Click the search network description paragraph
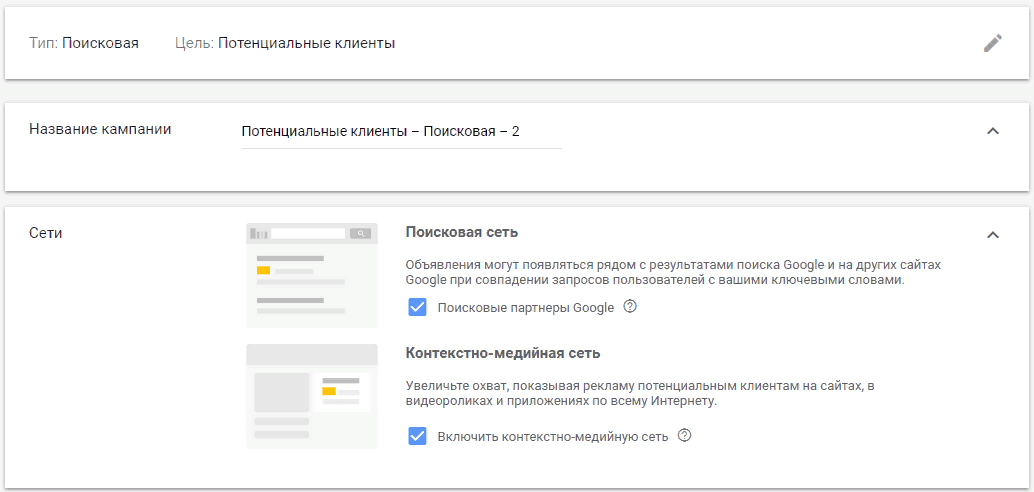 pos(672,272)
